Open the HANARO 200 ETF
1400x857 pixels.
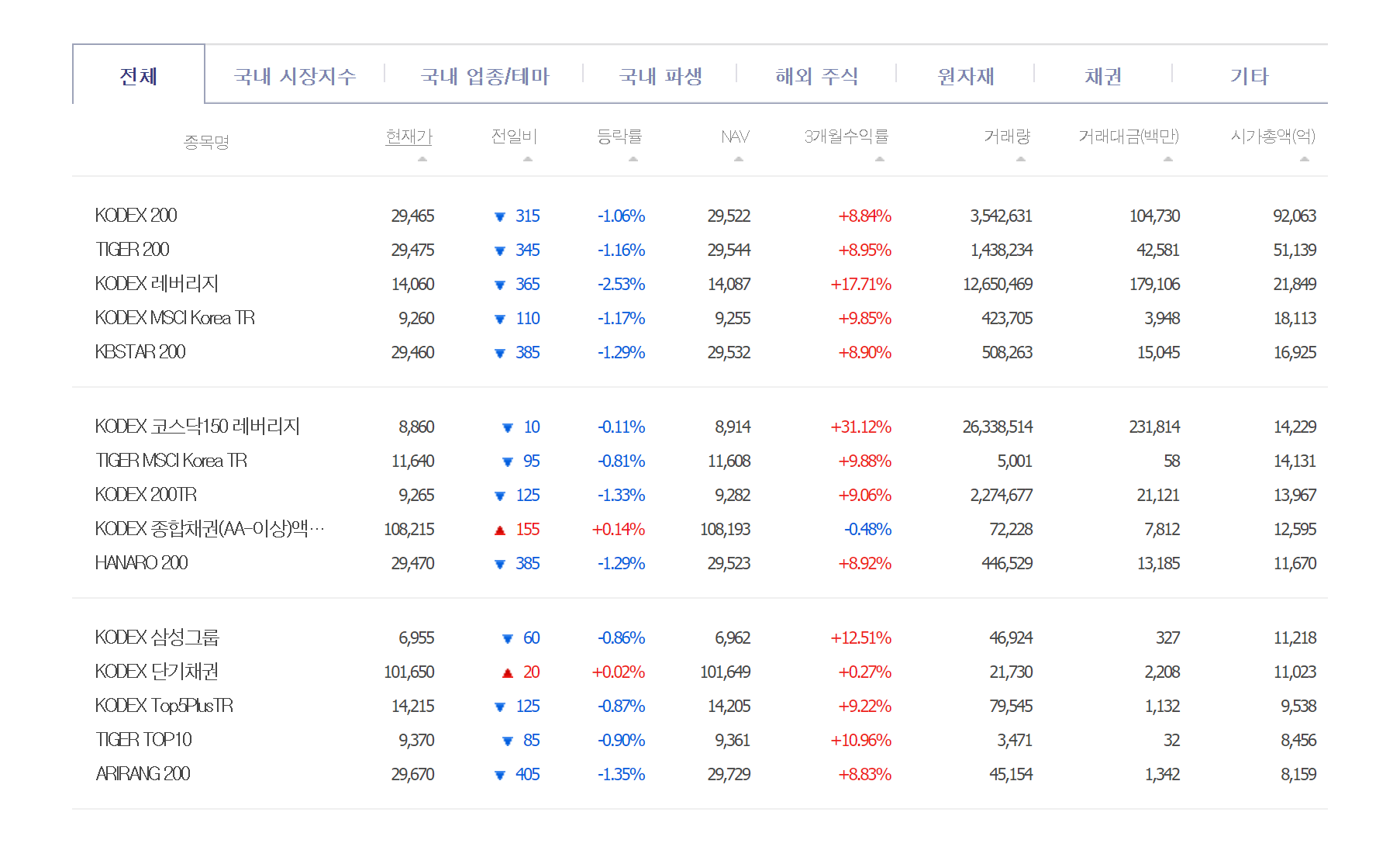(x=141, y=563)
